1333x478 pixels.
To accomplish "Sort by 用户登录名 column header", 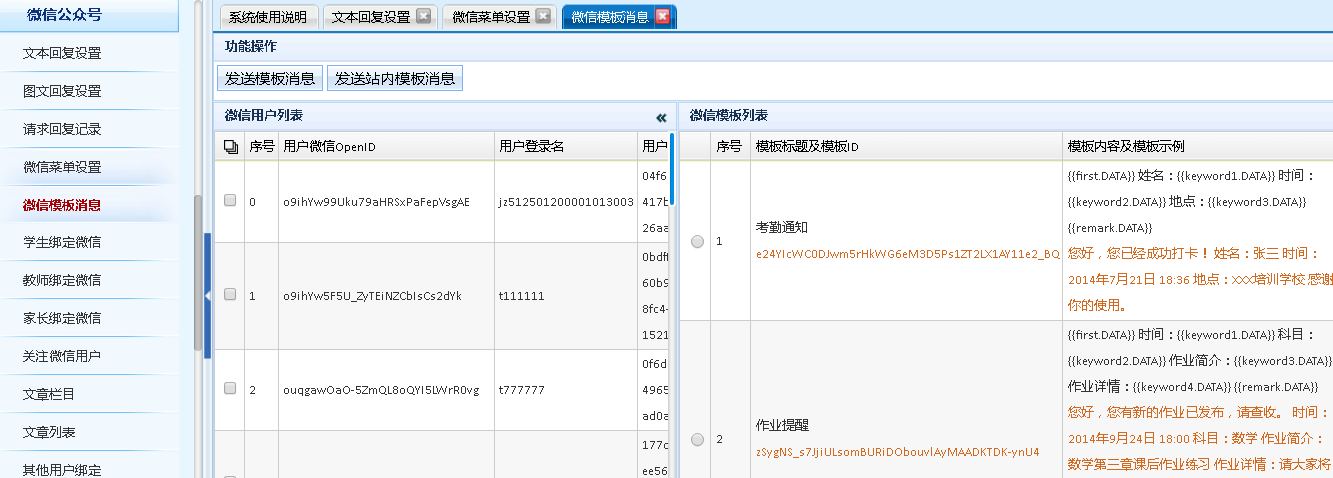I will (531, 147).
